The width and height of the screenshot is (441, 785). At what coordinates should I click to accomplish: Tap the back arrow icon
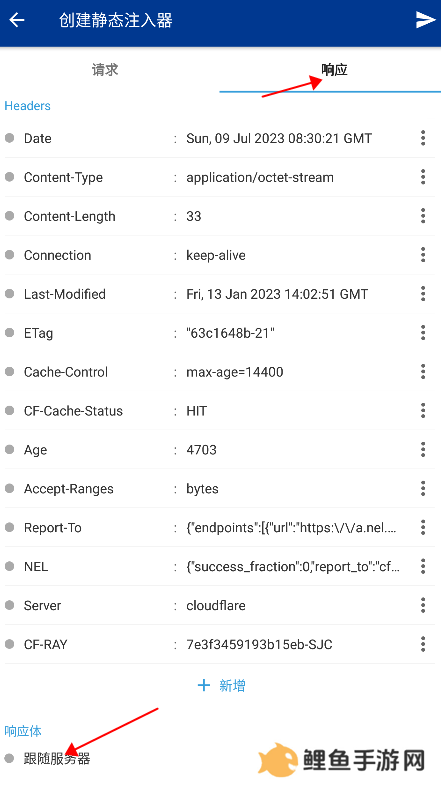pyautogui.click(x=17, y=20)
